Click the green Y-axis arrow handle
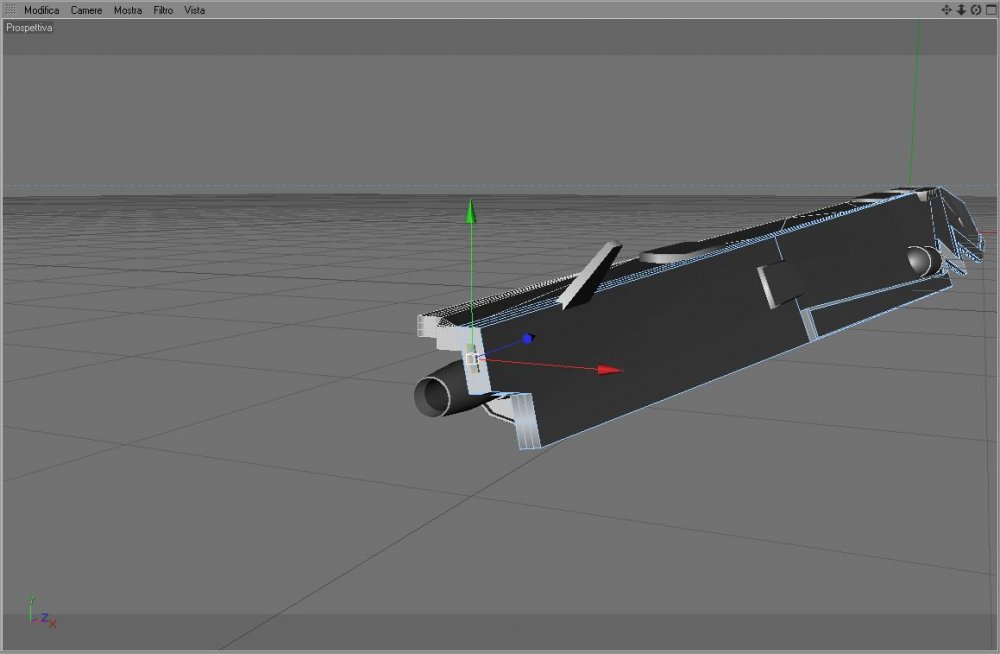1000x654 pixels. coord(471,211)
